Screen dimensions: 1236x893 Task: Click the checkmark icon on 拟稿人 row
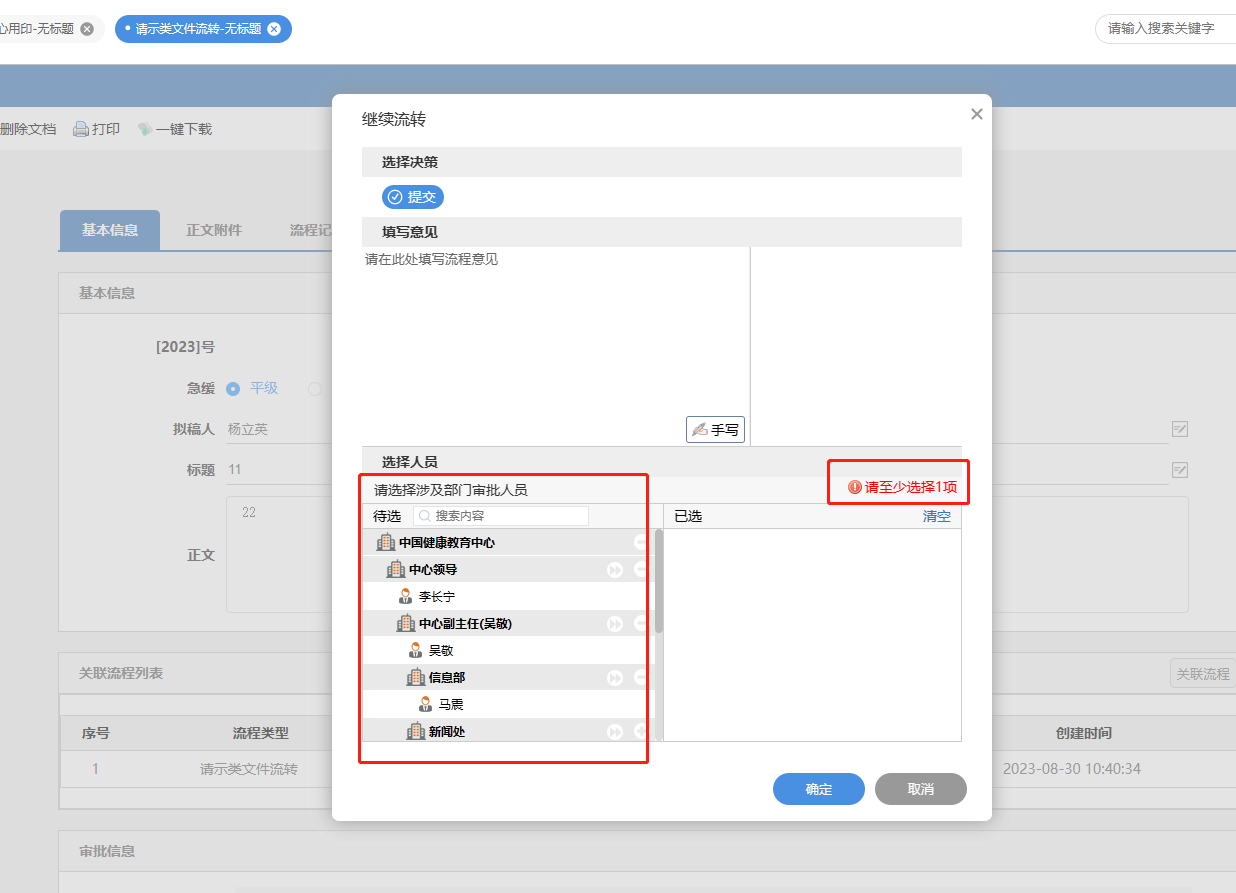tap(1180, 429)
